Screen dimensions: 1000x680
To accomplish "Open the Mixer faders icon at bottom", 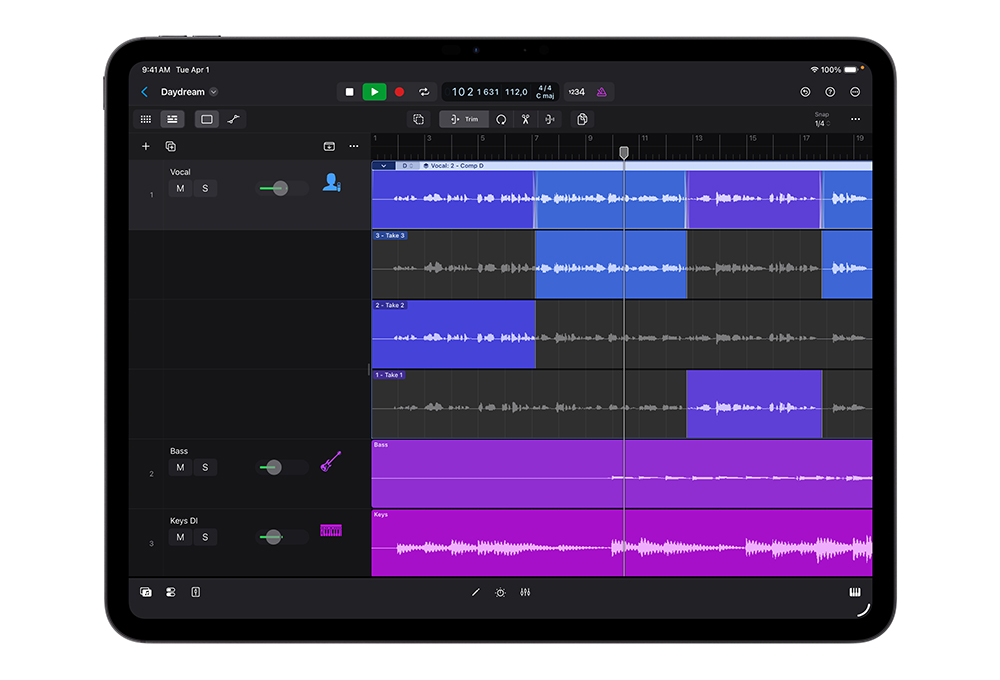I will (524, 592).
